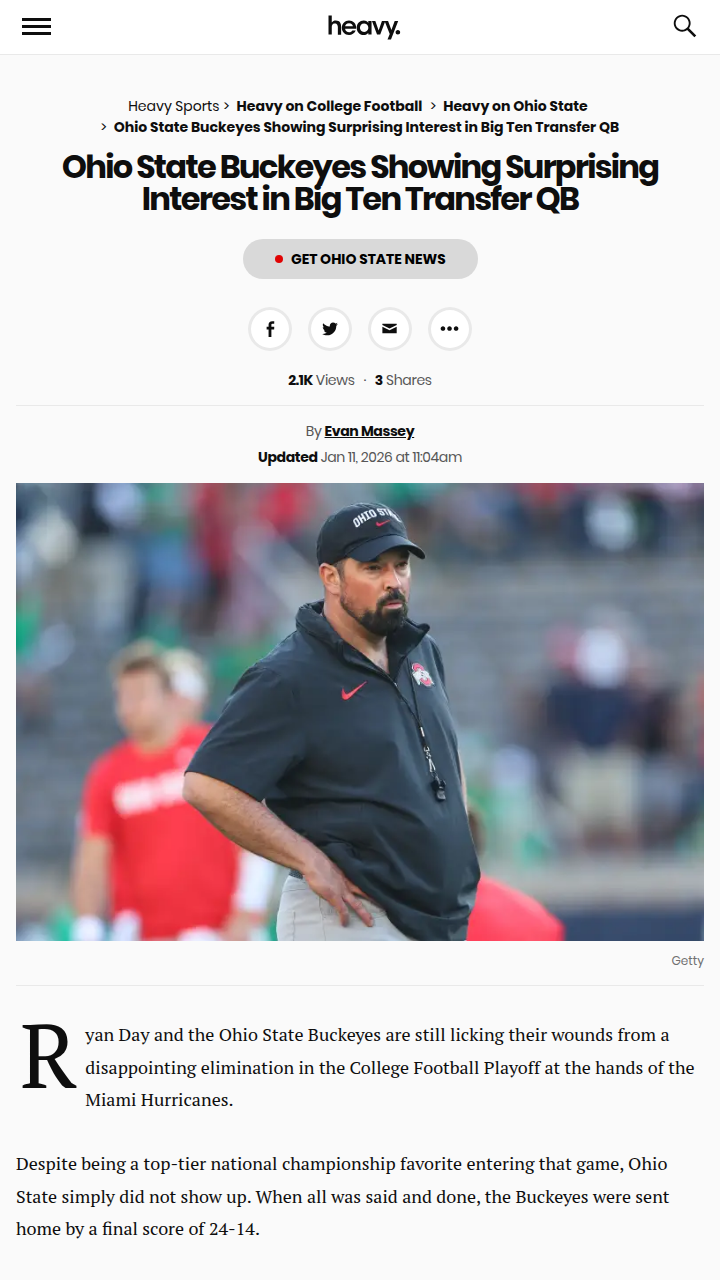The image size is (720, 1280).
Task: Click the Getty image credit
Action: 687,961
